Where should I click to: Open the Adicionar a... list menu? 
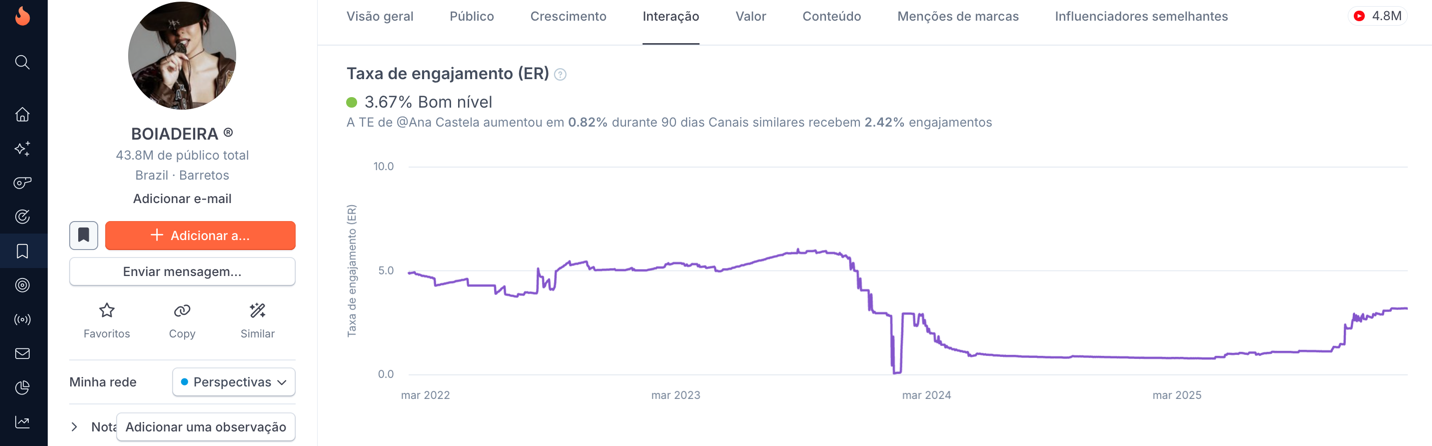click(200, 235)
